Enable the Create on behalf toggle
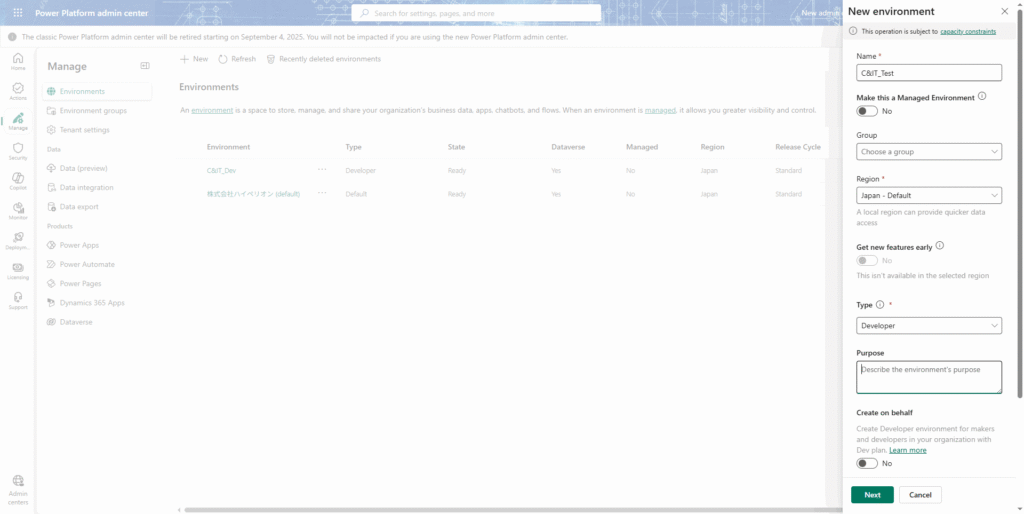Viewport: 1024px width, 514px height. point(867,463)
